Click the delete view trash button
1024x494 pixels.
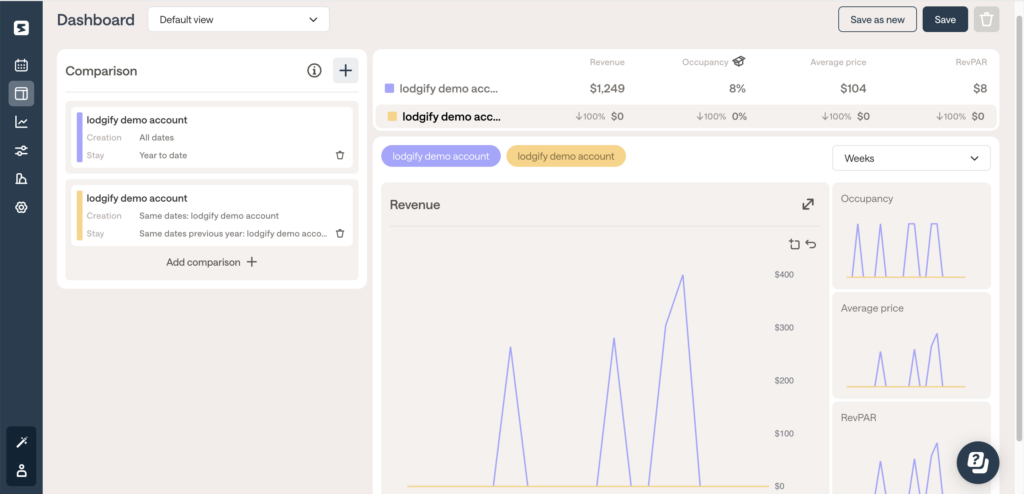tap(986, 20)
